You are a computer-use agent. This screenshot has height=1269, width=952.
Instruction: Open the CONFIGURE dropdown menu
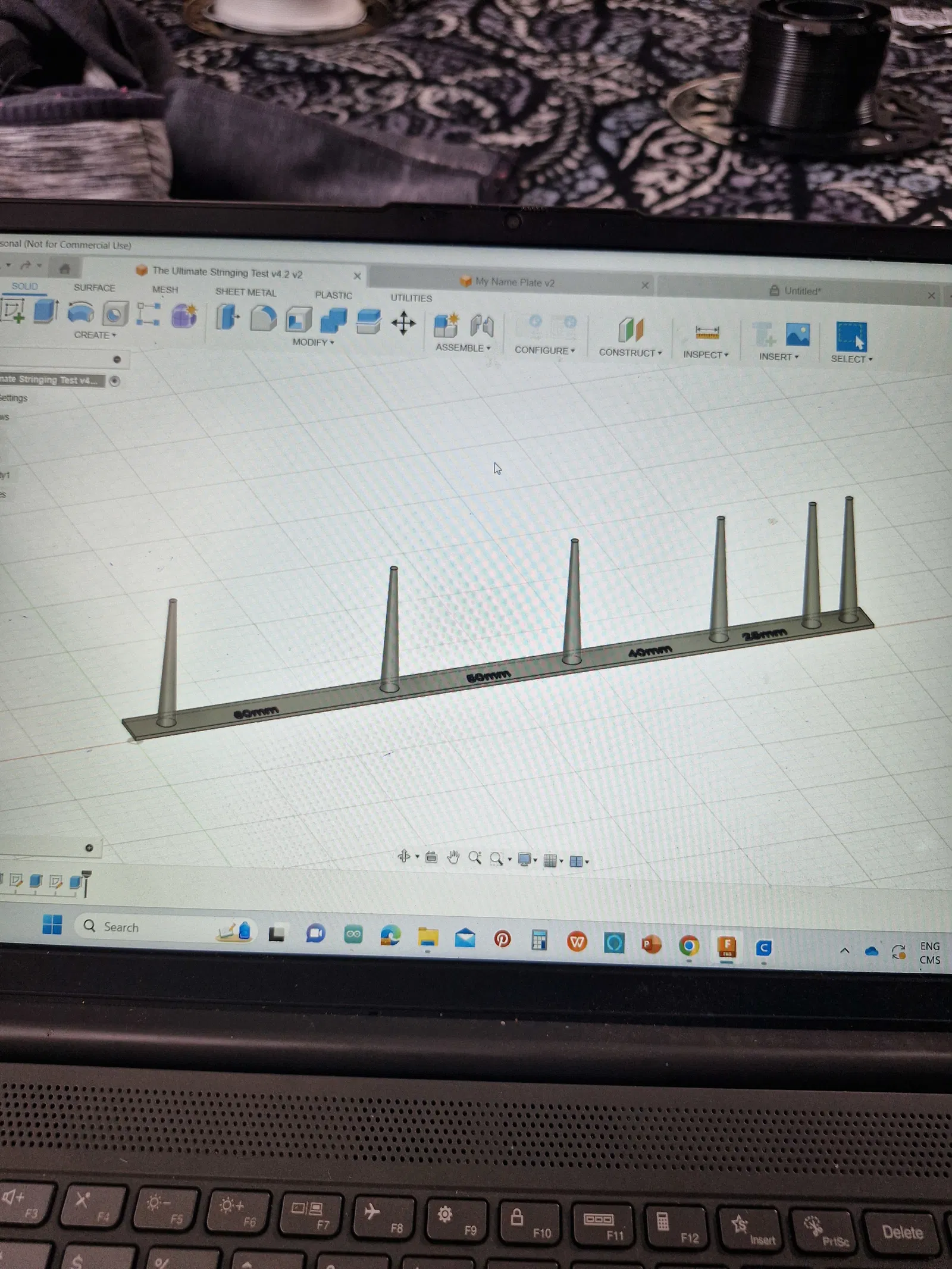click(x=545, y=350)
